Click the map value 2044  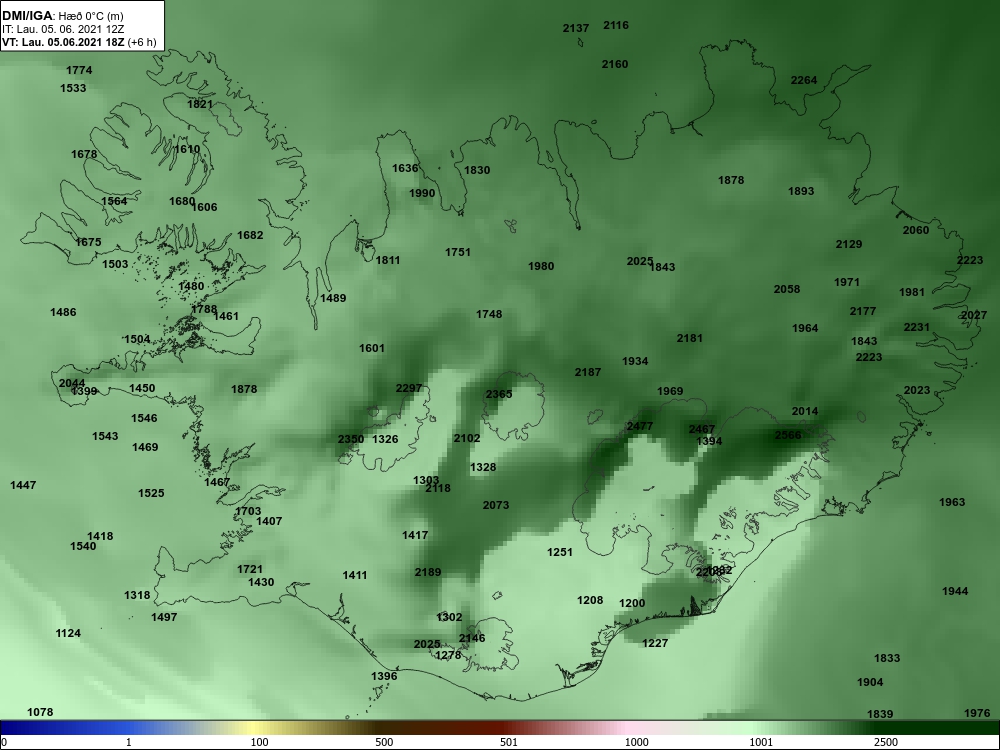point(71,383)
